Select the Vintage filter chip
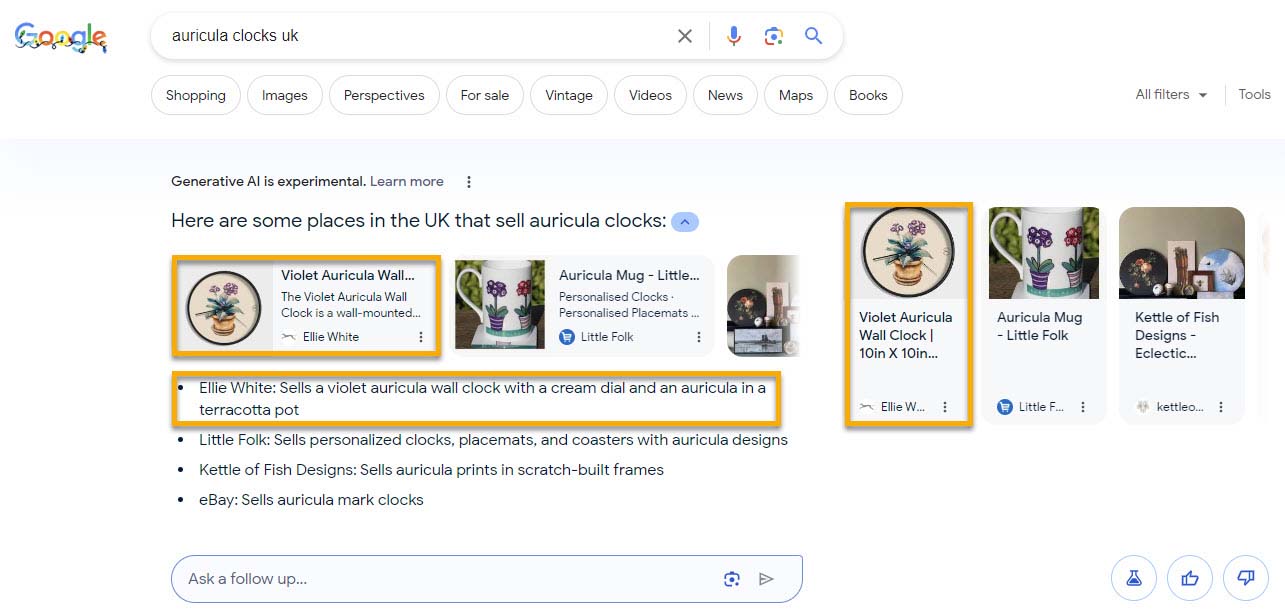This screenshot has width=1285, height=613. (x=569, y=95)
